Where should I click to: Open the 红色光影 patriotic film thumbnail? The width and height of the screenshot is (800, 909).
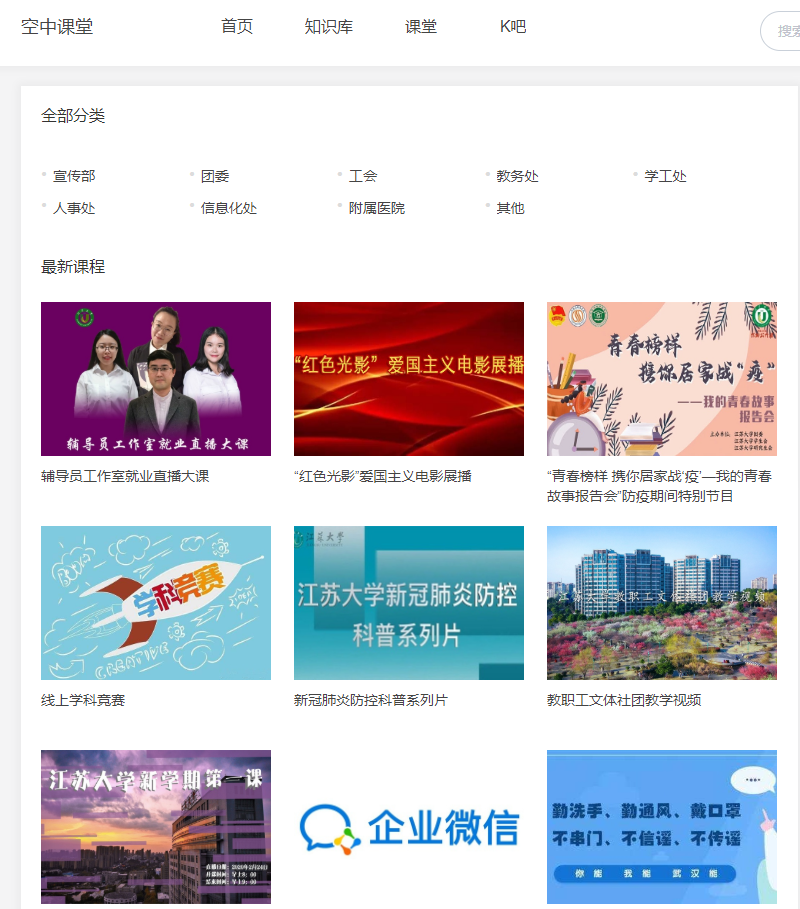(x=409, y=379)
